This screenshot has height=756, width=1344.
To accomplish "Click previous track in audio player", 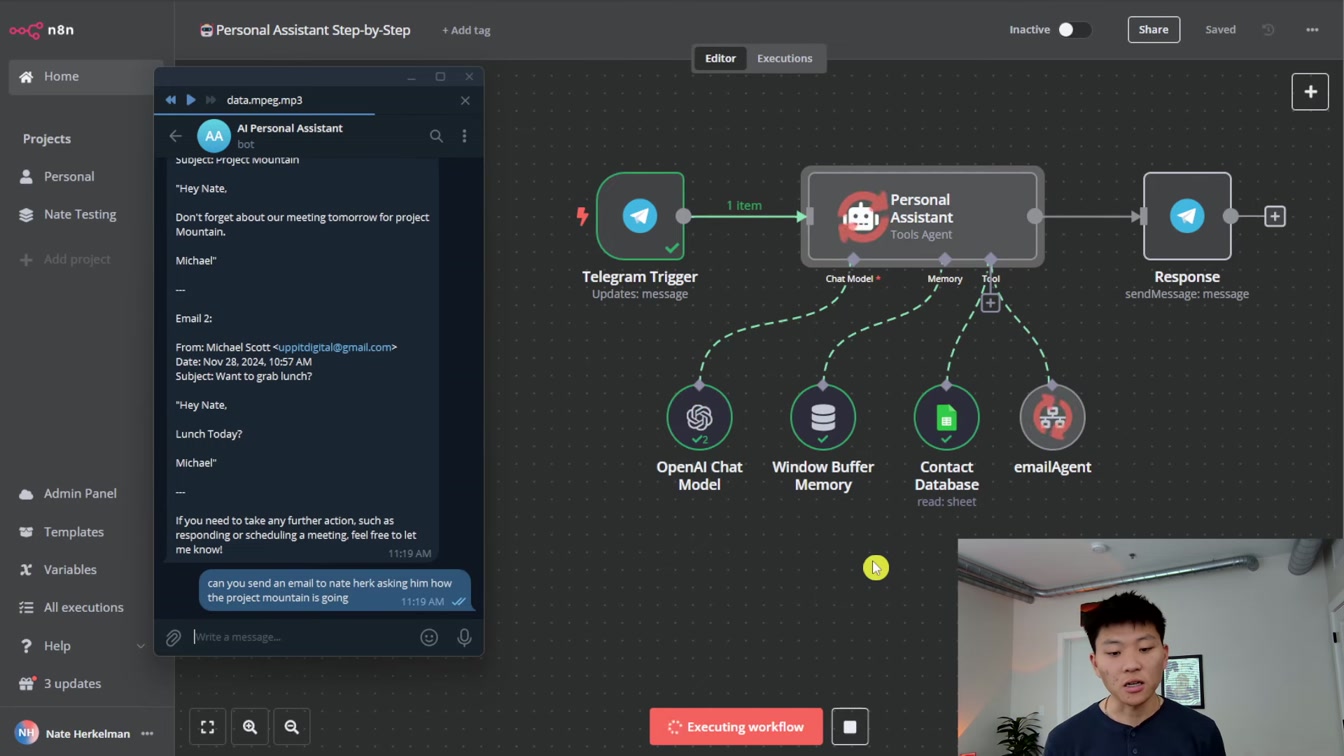I will (x=171, y=100).
